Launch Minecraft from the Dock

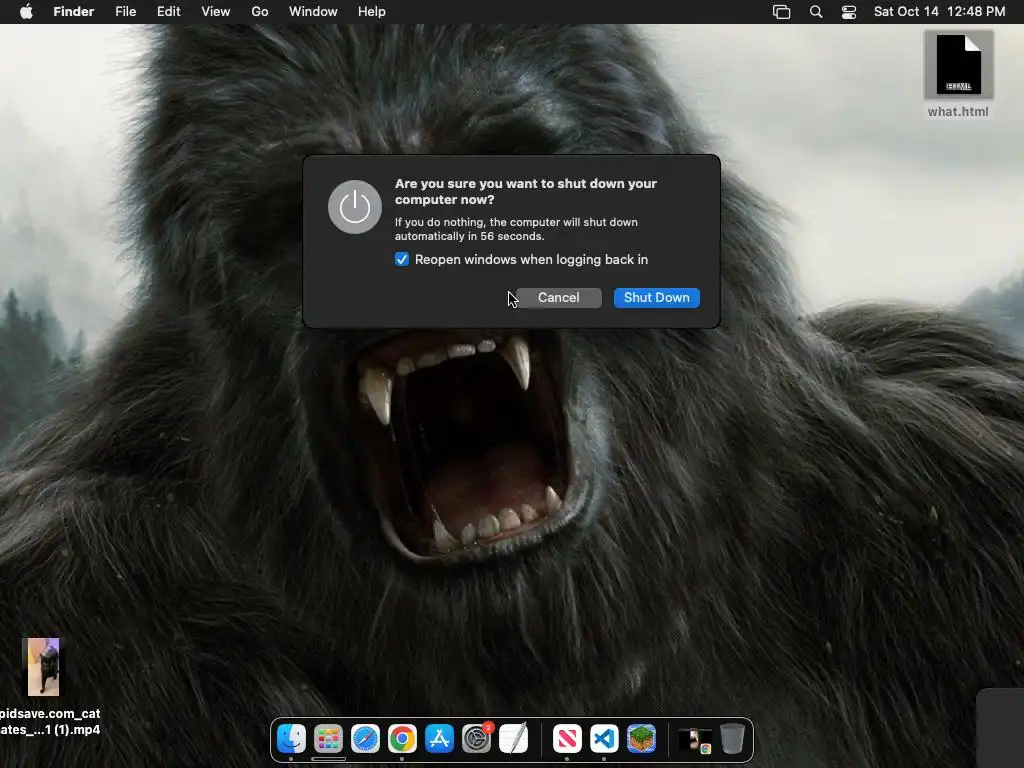(x=641, y=739)
